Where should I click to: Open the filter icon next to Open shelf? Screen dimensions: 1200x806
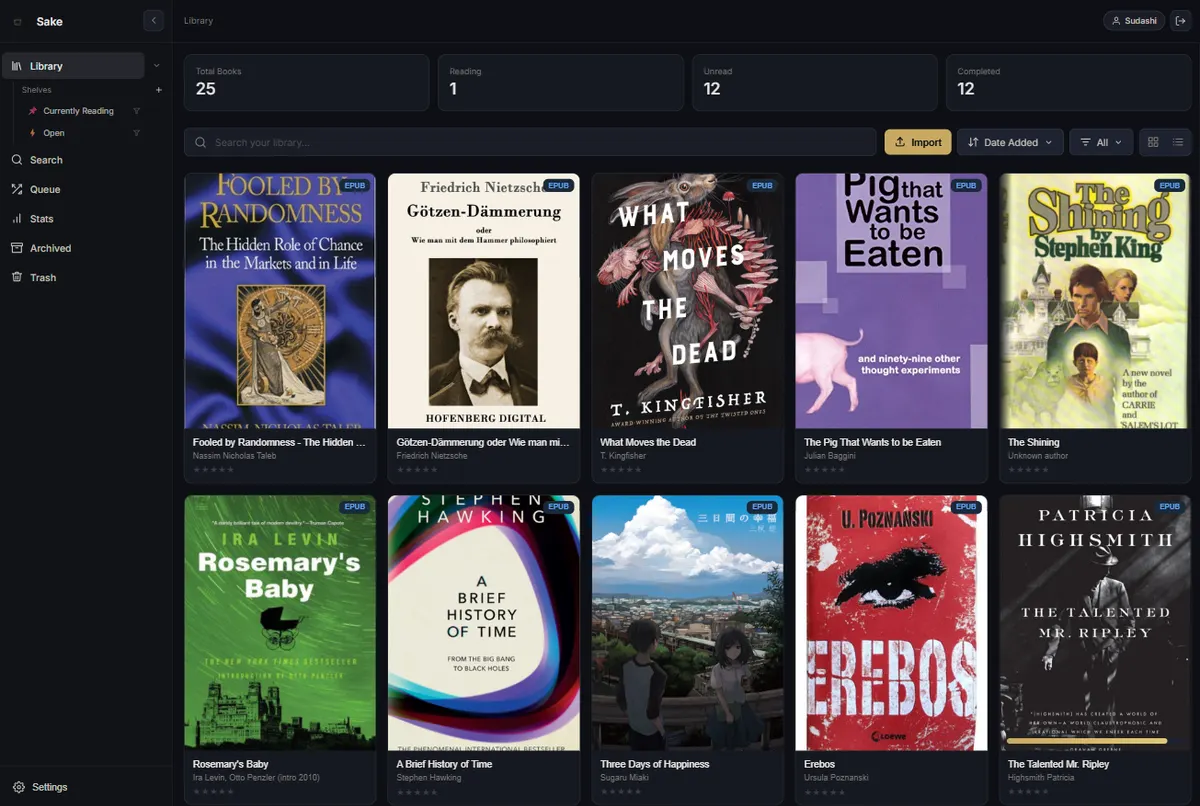pos(137,133)
